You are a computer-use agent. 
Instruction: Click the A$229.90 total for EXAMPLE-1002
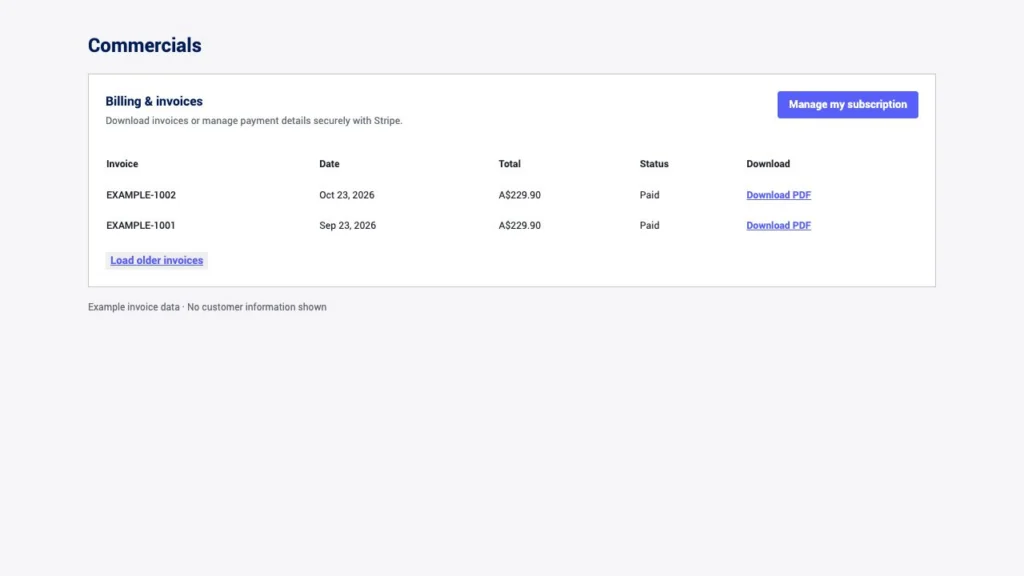(520, 195)
